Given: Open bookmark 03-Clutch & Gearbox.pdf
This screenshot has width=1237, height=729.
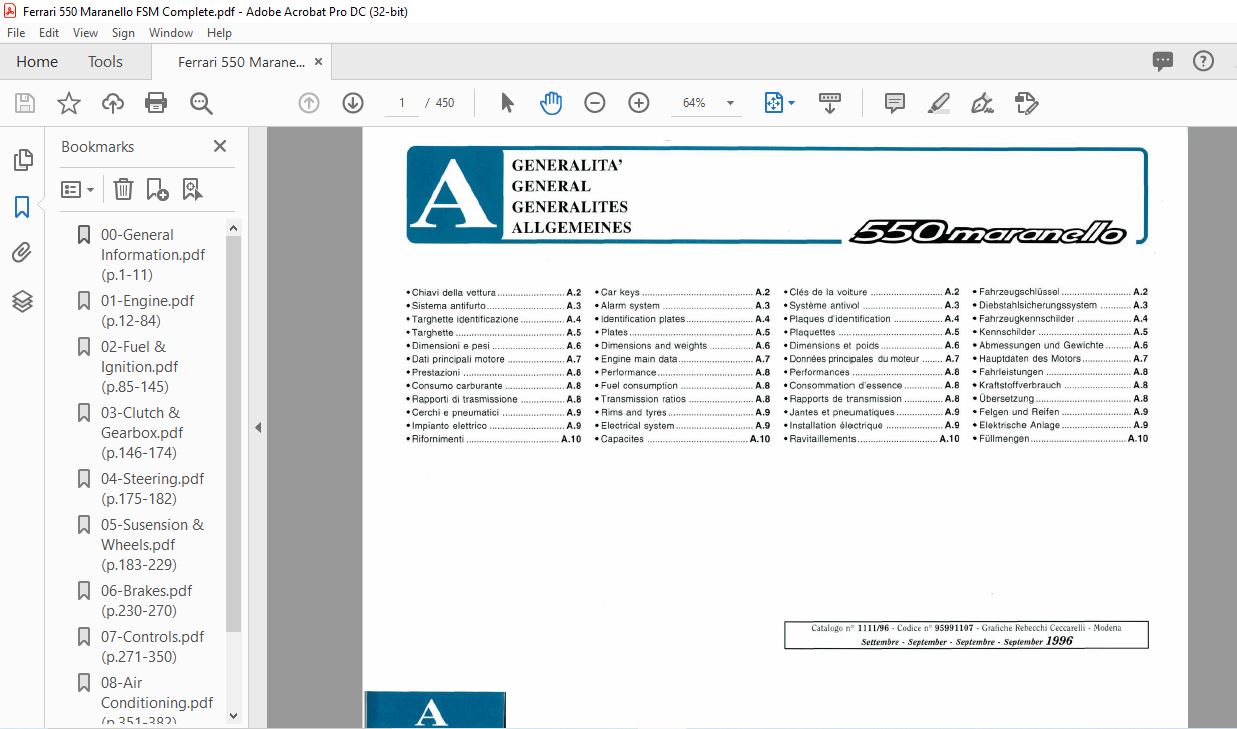Looking at the screenshot, I should coord(142,432).
